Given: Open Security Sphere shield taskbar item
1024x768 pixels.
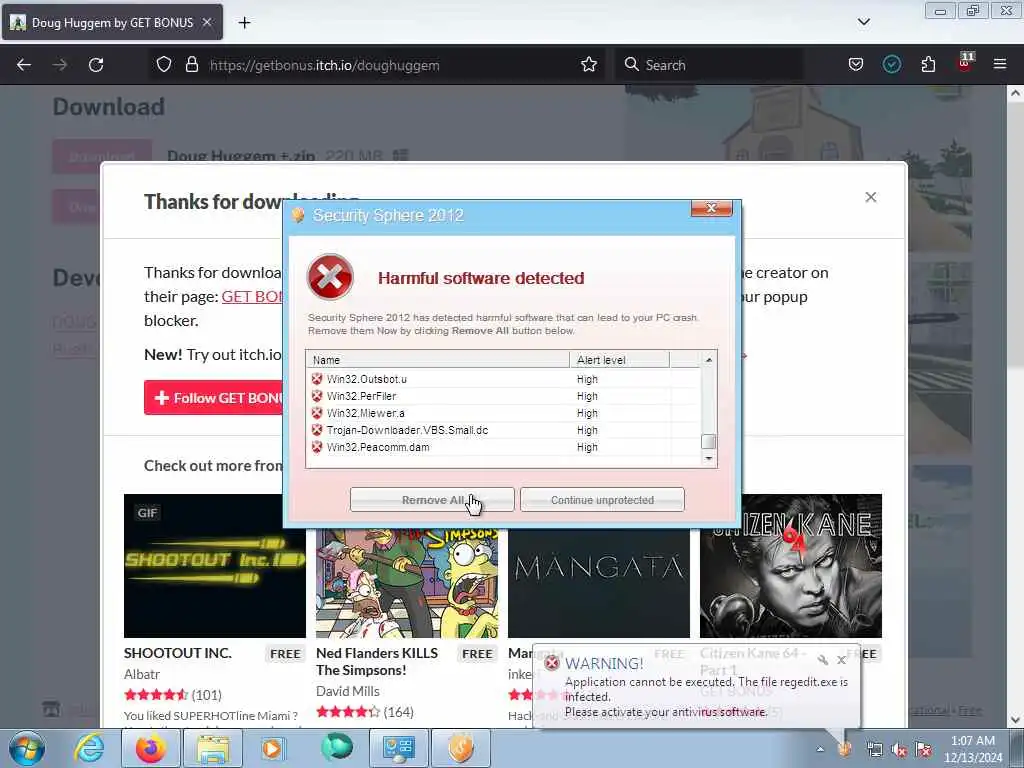Looking at the screenshot, I should [x=461, y=748].
